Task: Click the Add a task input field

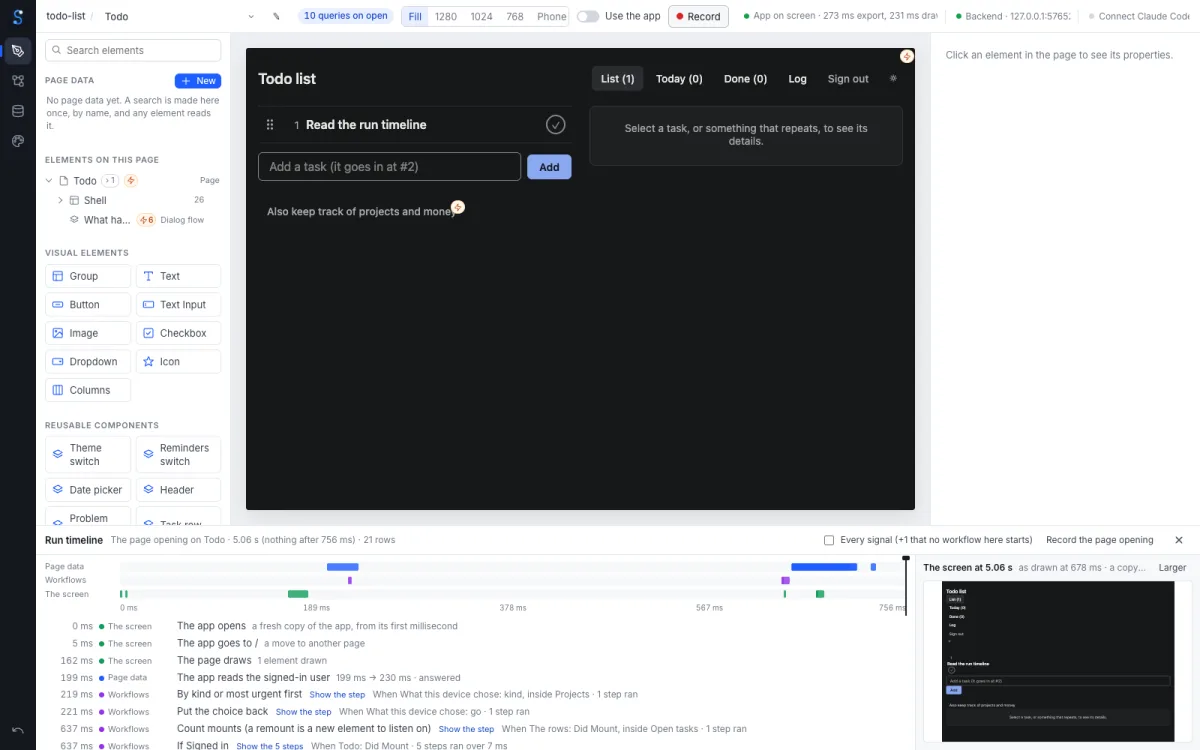Action: click(389, 166)
